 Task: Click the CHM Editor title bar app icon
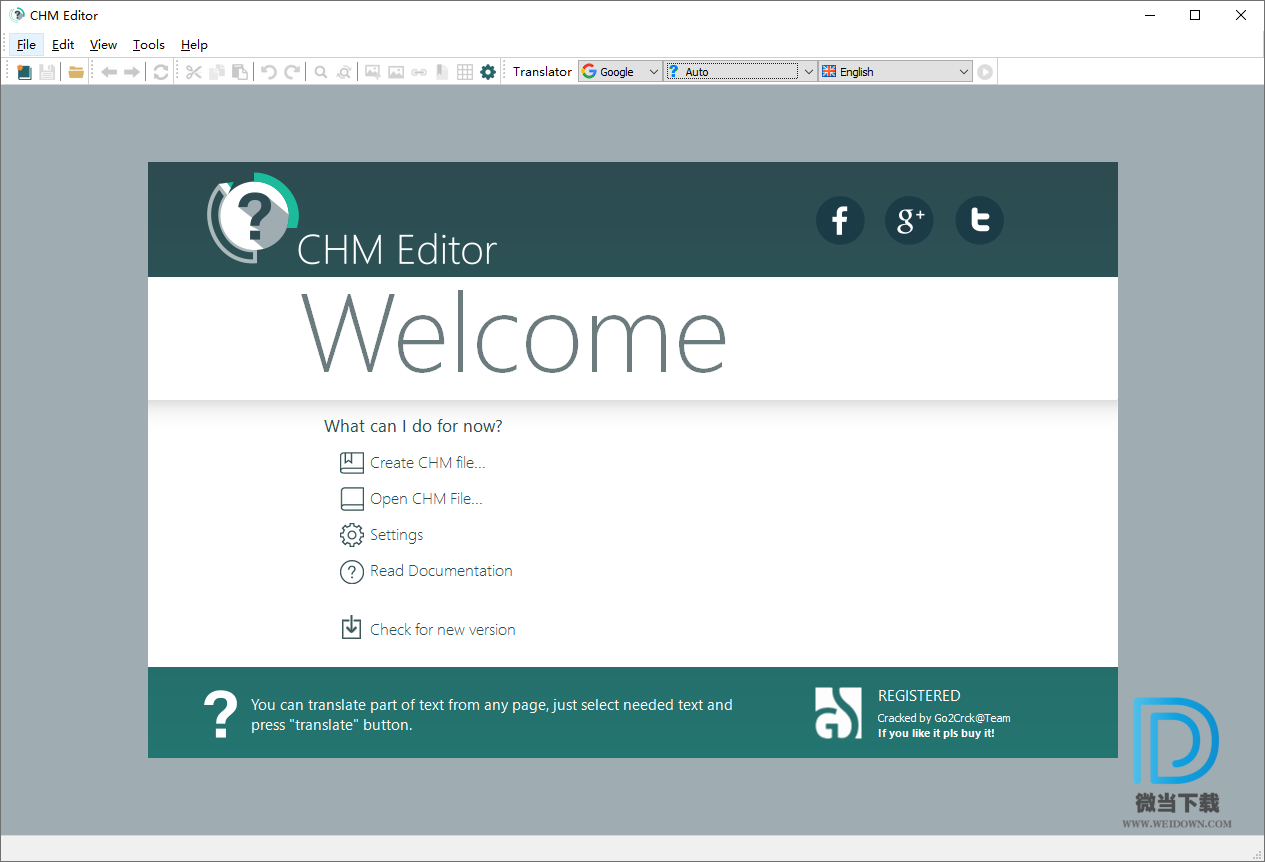[17, 15]
